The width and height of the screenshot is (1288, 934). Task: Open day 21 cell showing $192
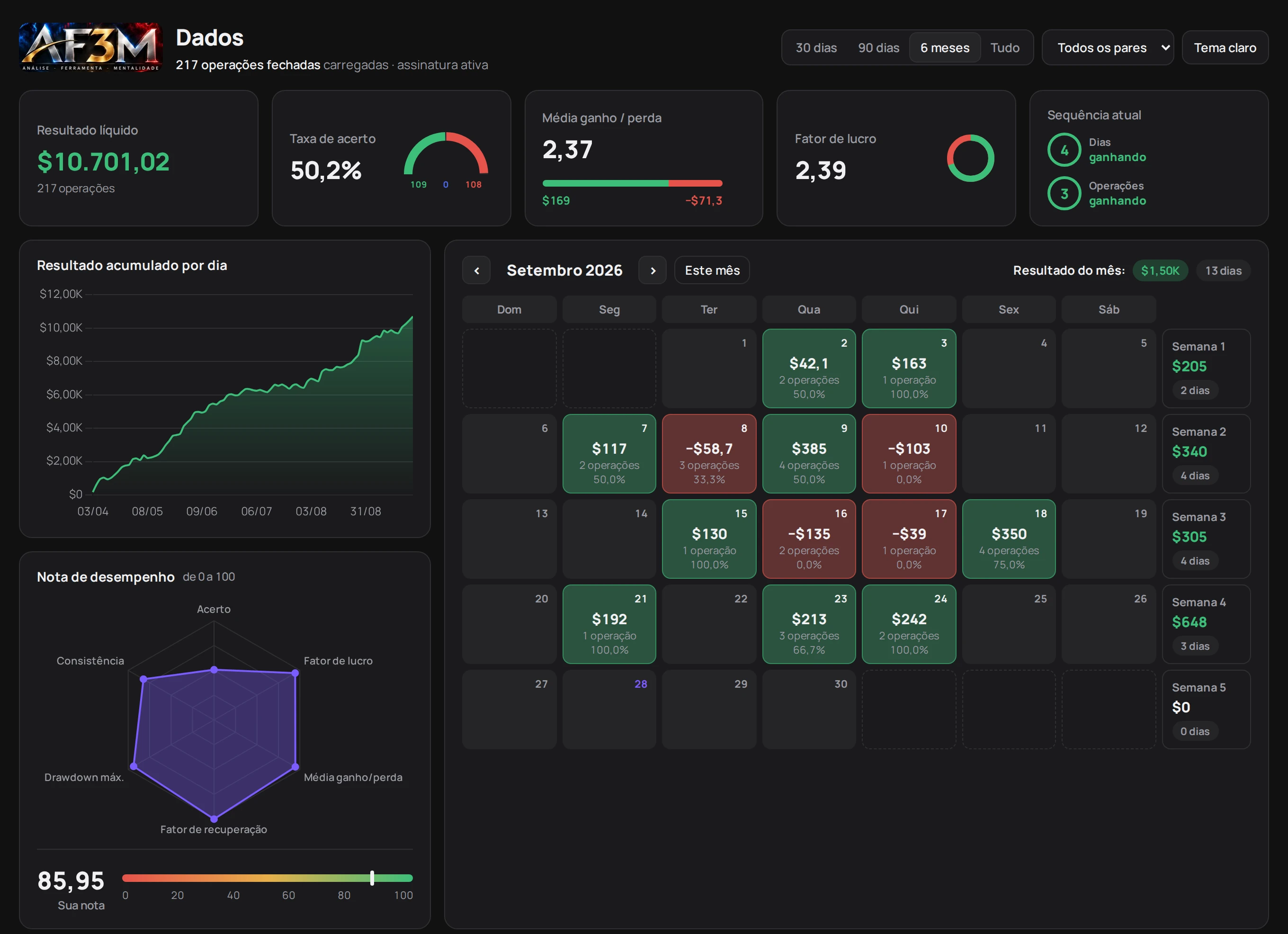pyautogui.click(x=609, y=624)
